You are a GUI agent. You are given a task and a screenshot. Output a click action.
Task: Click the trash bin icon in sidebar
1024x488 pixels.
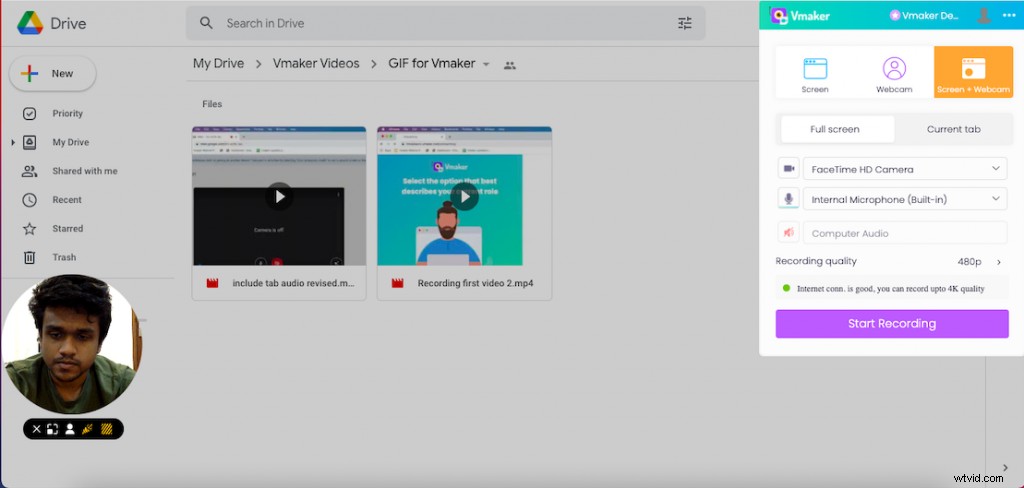pyautogui.click(x=29, y=257)
